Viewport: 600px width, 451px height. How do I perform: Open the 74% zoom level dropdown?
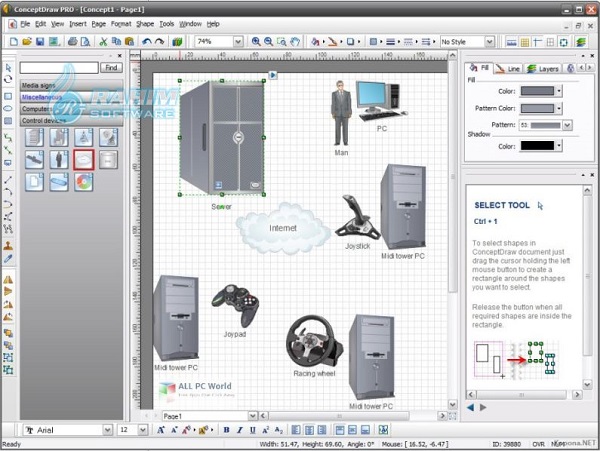click(238, 42)
